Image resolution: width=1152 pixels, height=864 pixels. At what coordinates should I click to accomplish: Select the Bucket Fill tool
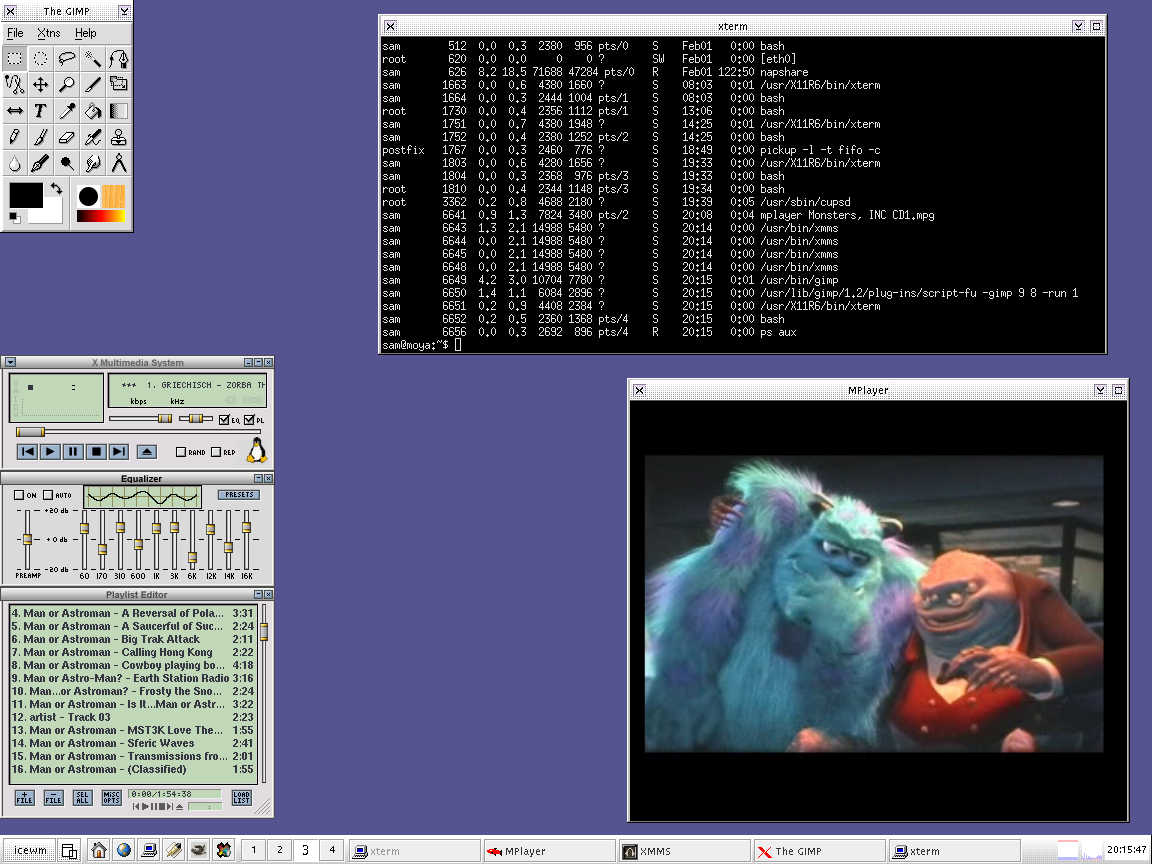pyautogui.click(x=93, y=111)
